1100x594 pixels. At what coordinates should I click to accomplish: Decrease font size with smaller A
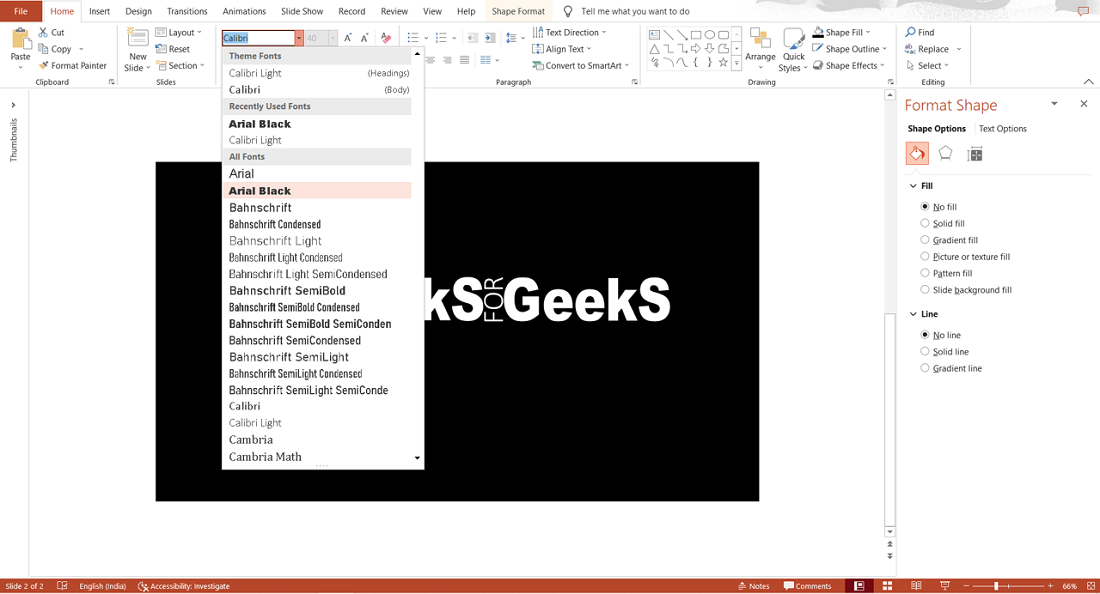tap(364, 38)
